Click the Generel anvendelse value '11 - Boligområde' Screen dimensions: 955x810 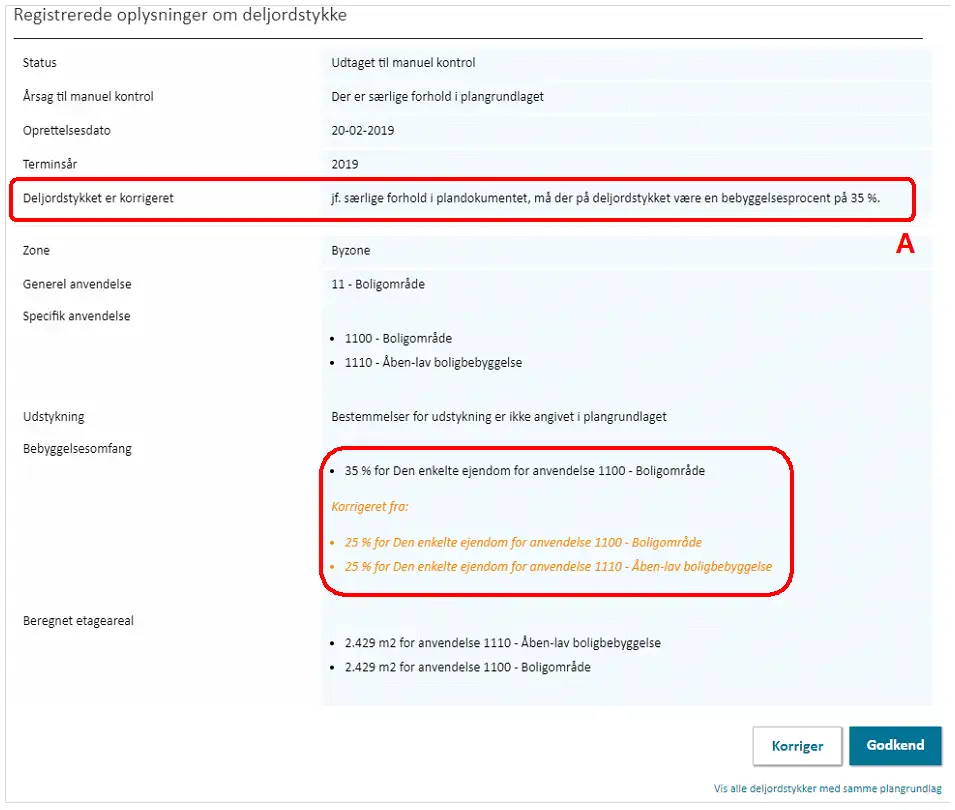point(378,284)
